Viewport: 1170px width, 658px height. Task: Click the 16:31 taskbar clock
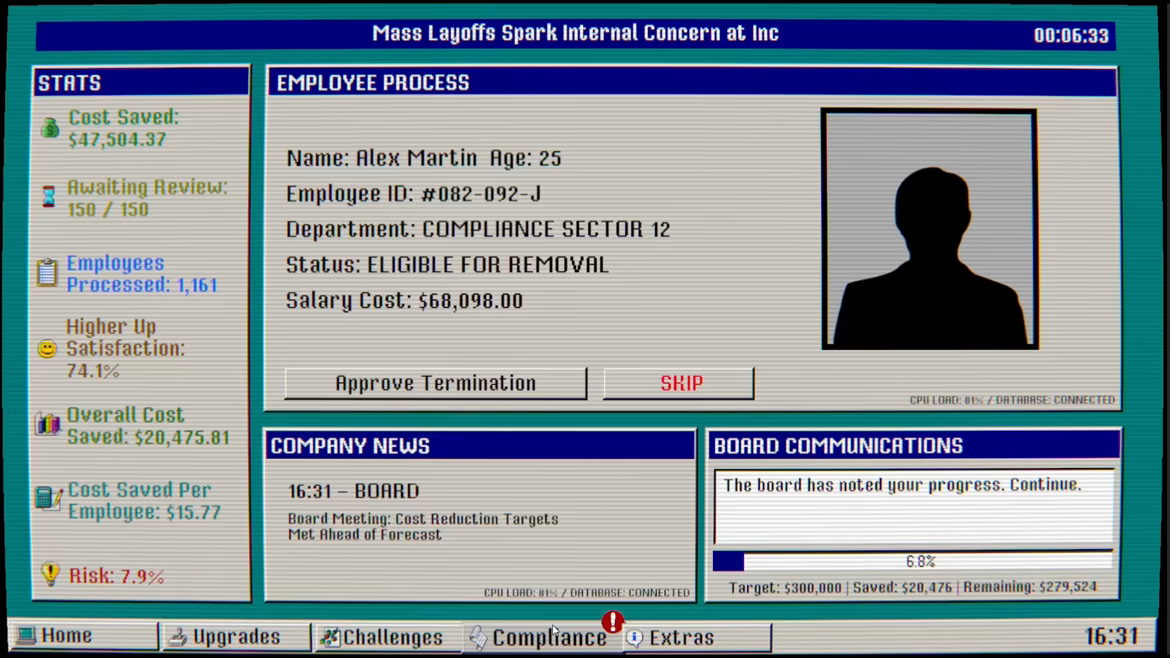point(1111,636)
